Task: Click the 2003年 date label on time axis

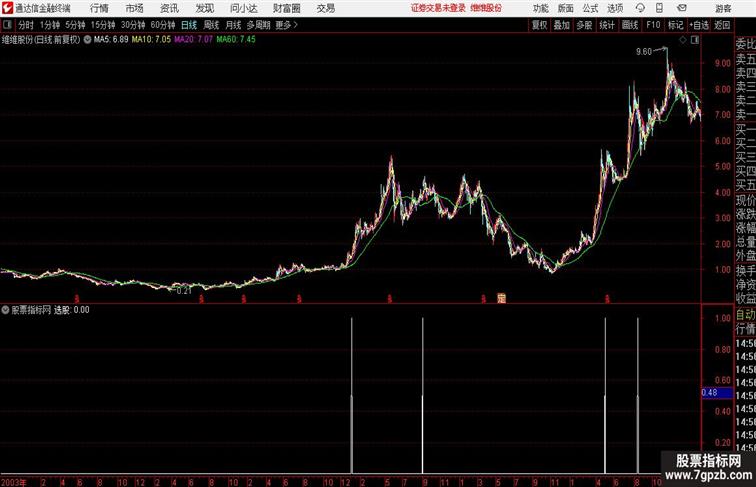Action: [x=14, y=482]
